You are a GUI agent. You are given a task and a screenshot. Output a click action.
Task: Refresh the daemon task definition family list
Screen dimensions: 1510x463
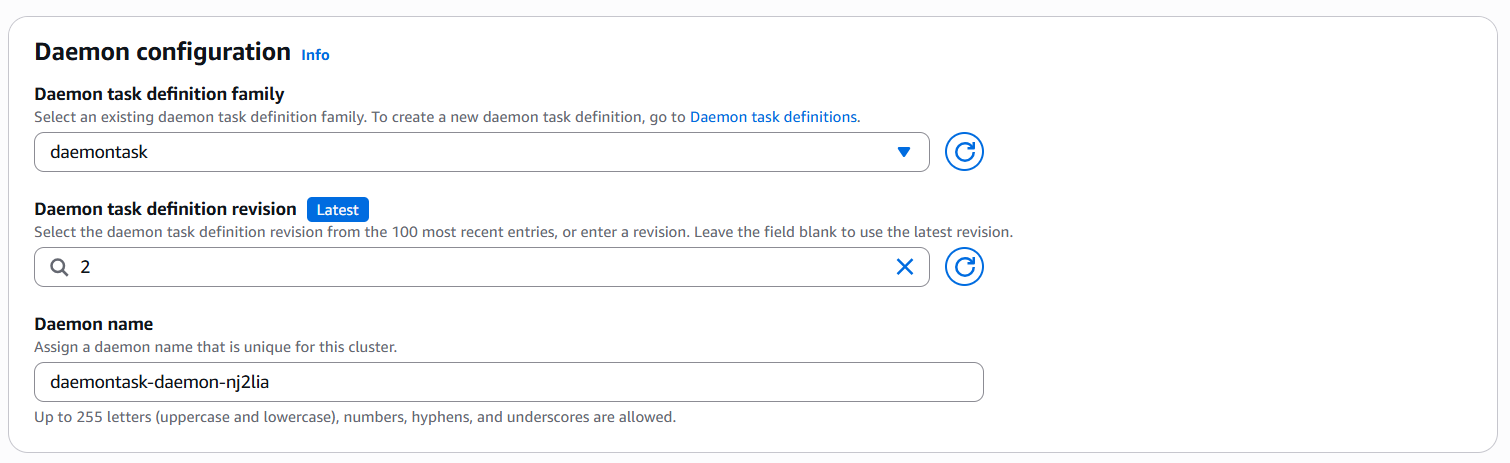964,152
